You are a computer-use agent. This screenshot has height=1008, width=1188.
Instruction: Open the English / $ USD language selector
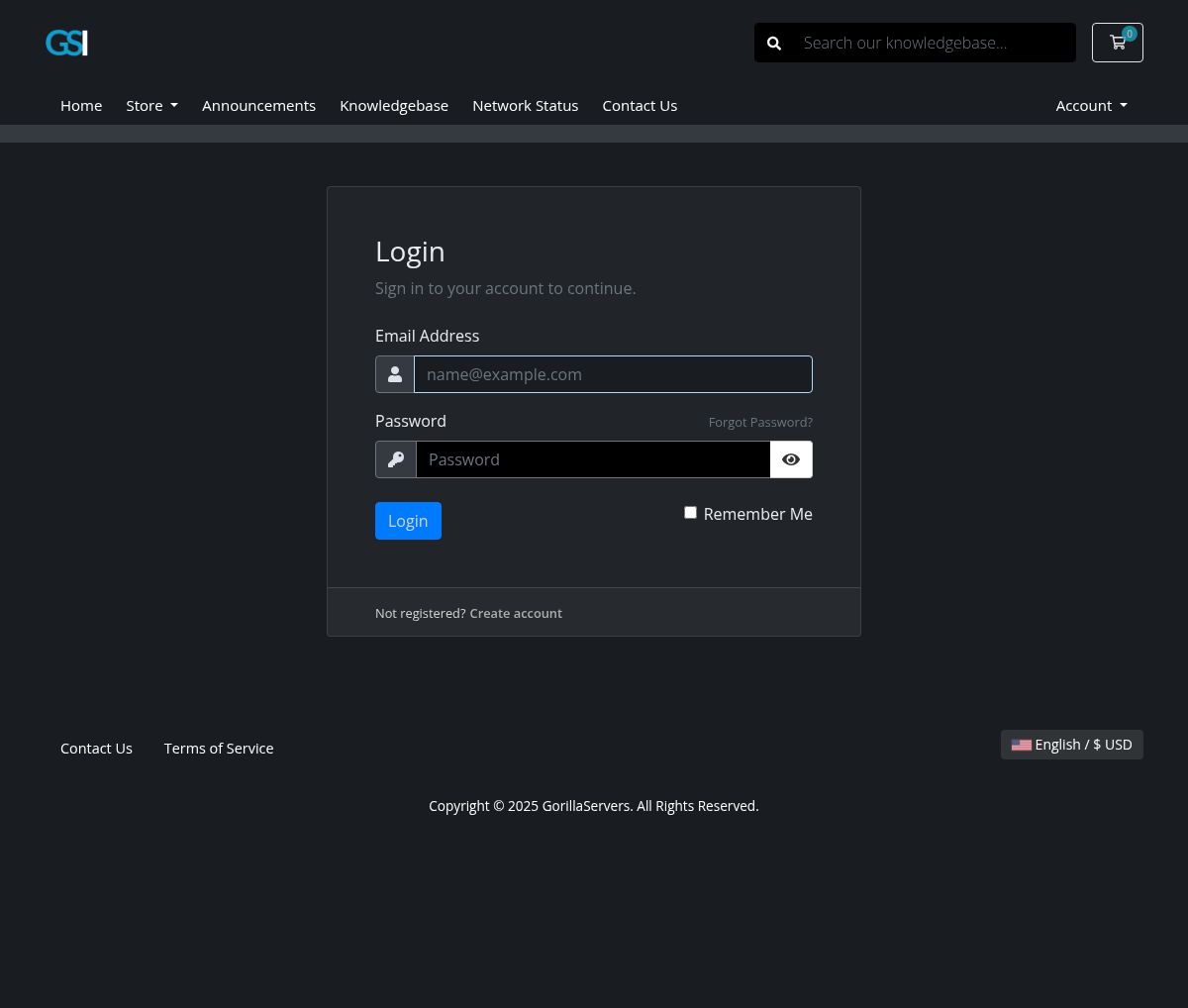(1072, 745)
